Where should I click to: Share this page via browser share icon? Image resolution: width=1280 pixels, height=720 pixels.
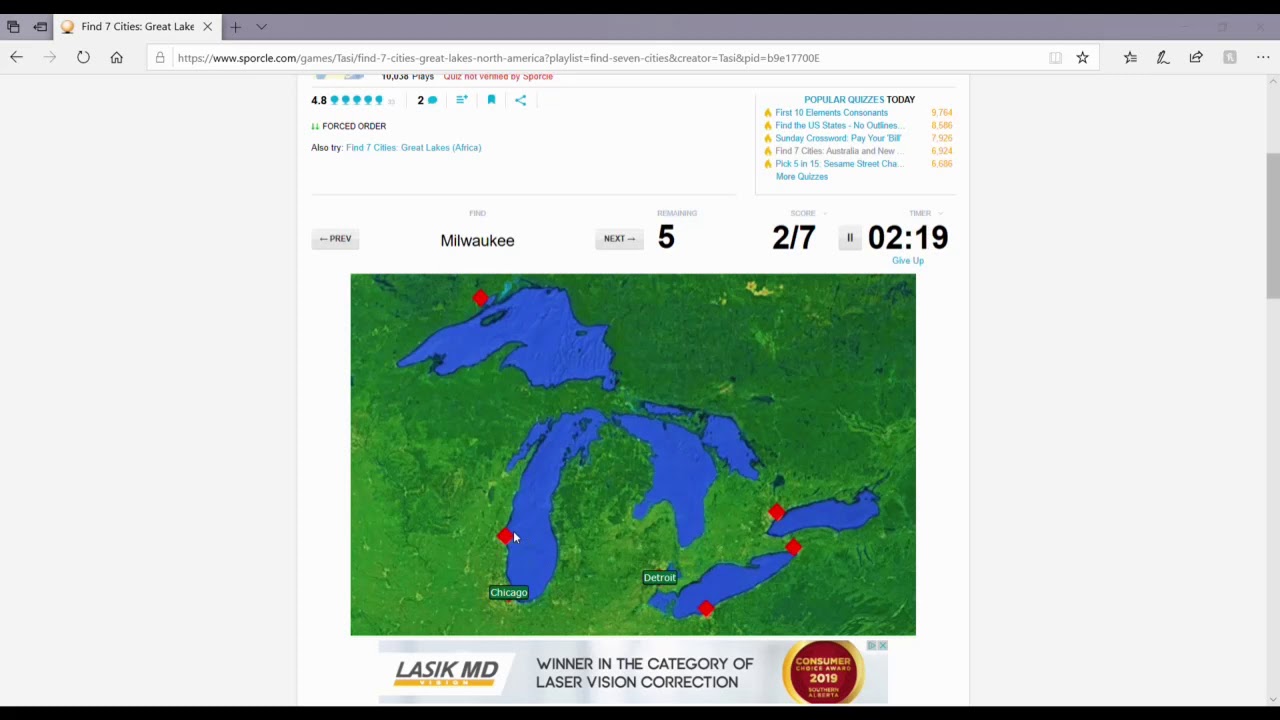tap(1196, 58)
